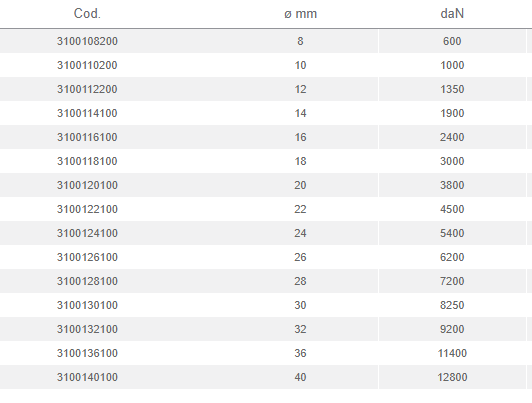The width and height of the screenshot is (532, 403).
Task: Click the 11400 daN value cell
Action: point(452,353)
